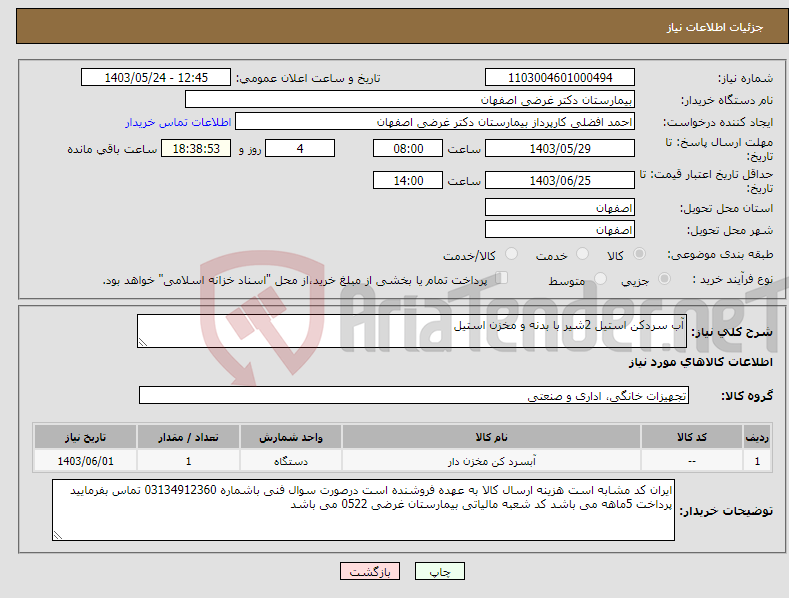Click the price validity date 1403/06/25

coord(560,180)
